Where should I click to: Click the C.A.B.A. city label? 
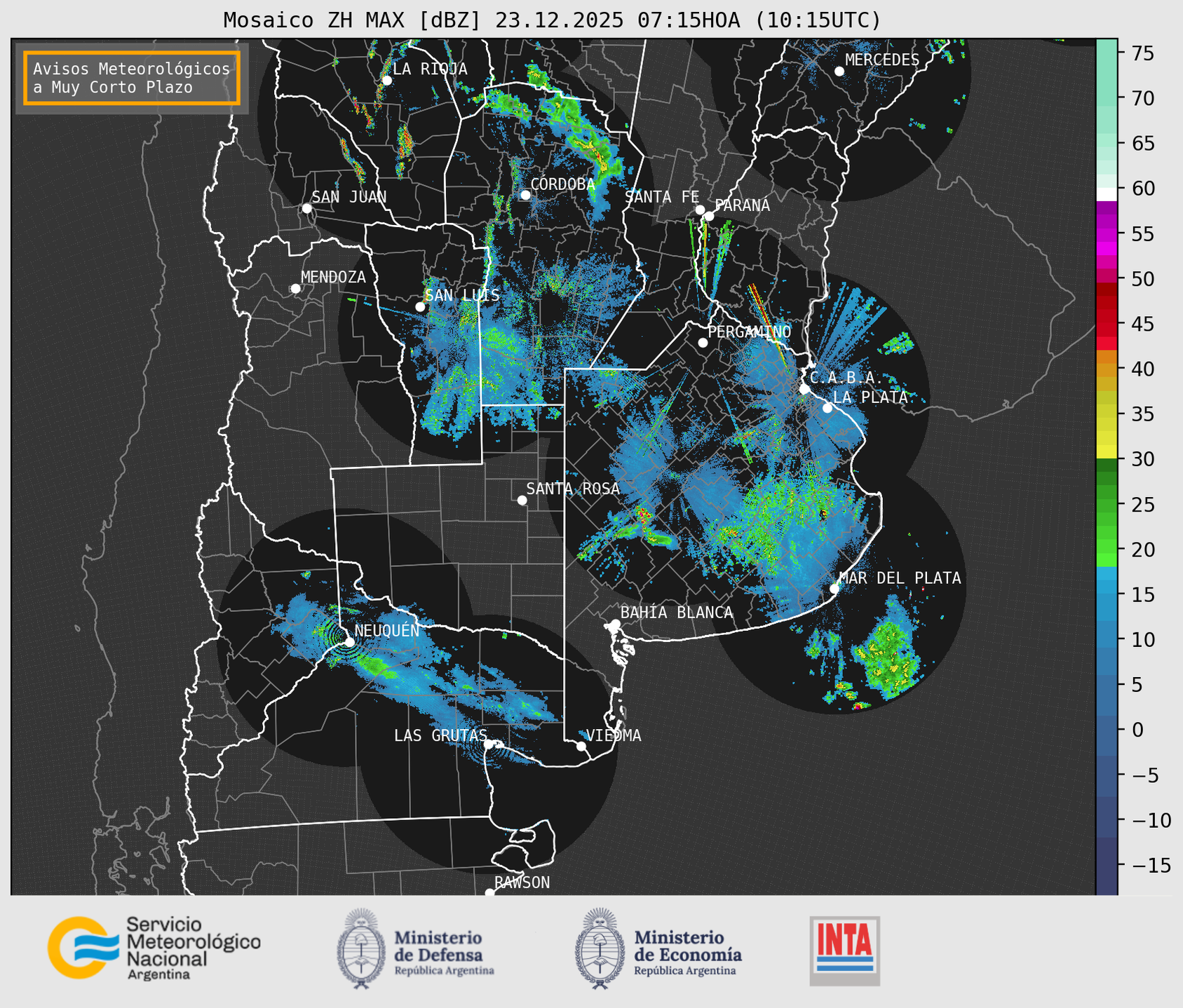(846, 378)
